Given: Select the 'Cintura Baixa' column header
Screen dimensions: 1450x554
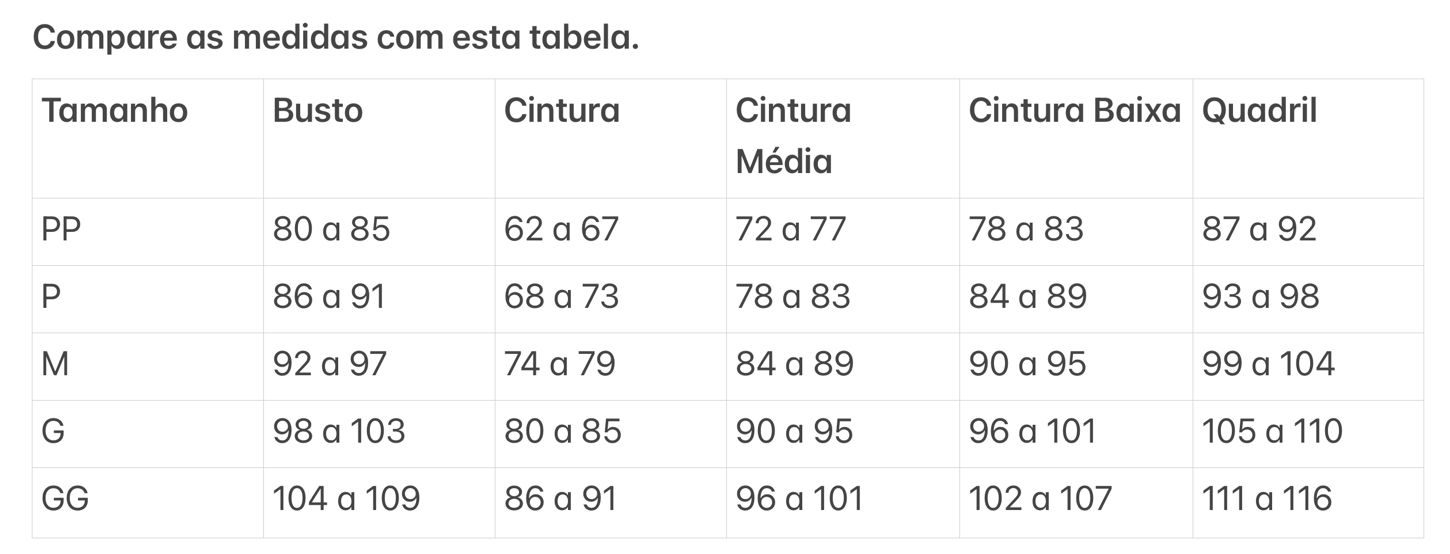Looking at the screenshot, I should [1074, 110].
